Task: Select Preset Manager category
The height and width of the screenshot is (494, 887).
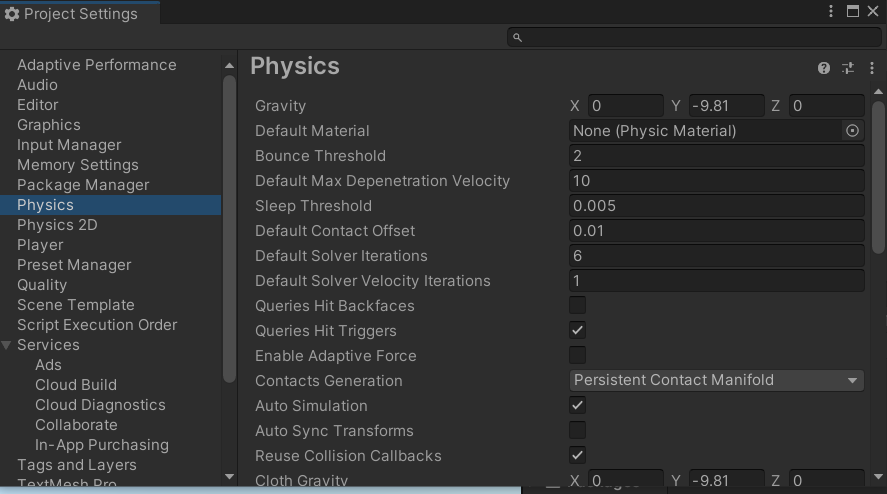Action: click(x=74, y=265)
